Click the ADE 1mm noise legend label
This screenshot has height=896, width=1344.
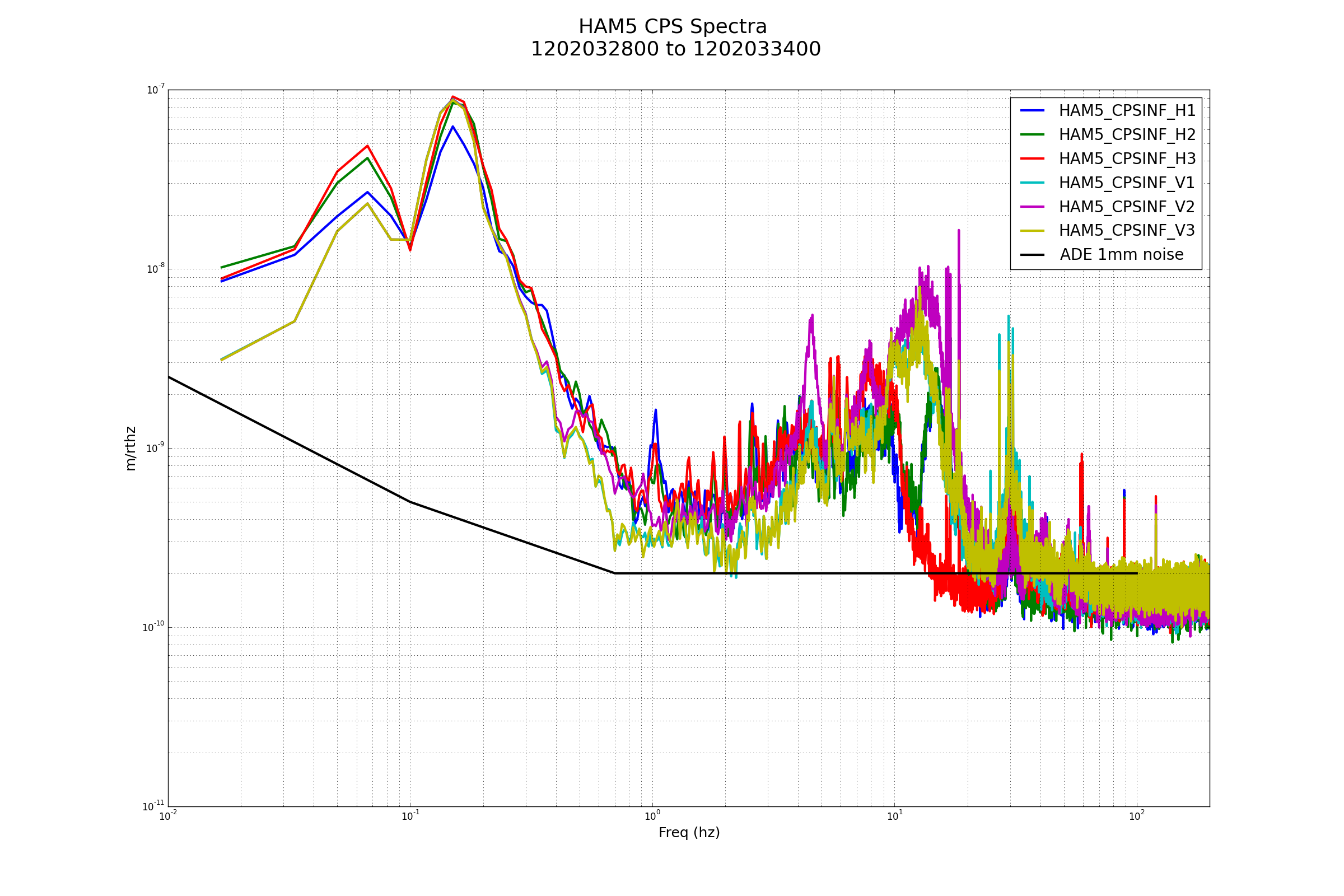[1121, 255]
